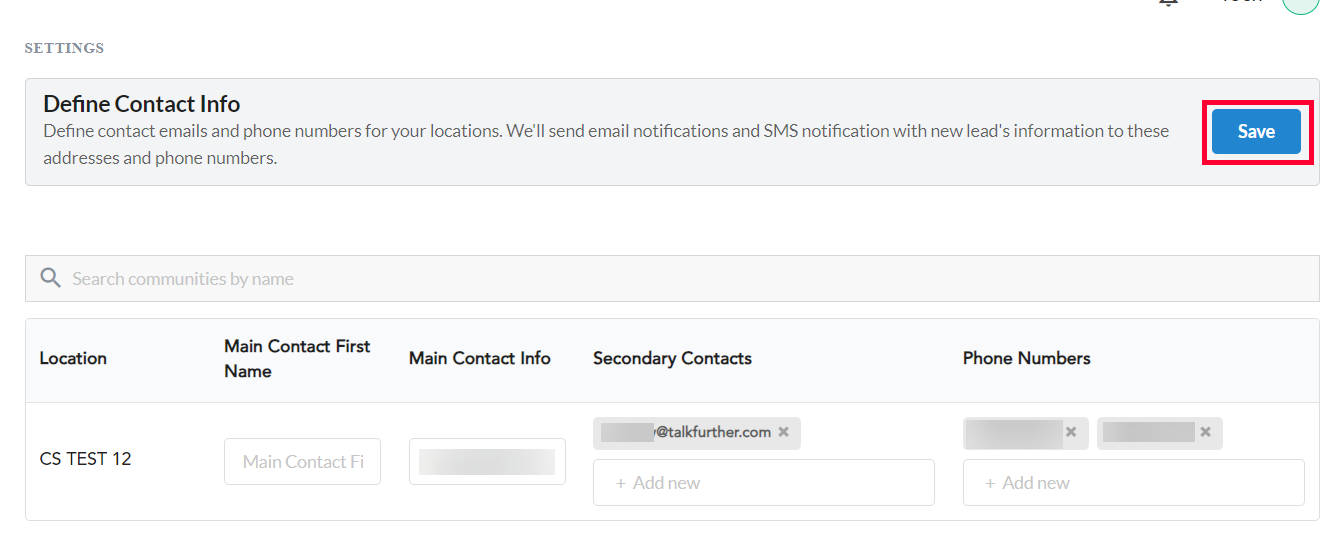Click the Save button
The width and height of the screenshot is (1337, 540).
pyautogui.click(x=1256, y=132)
